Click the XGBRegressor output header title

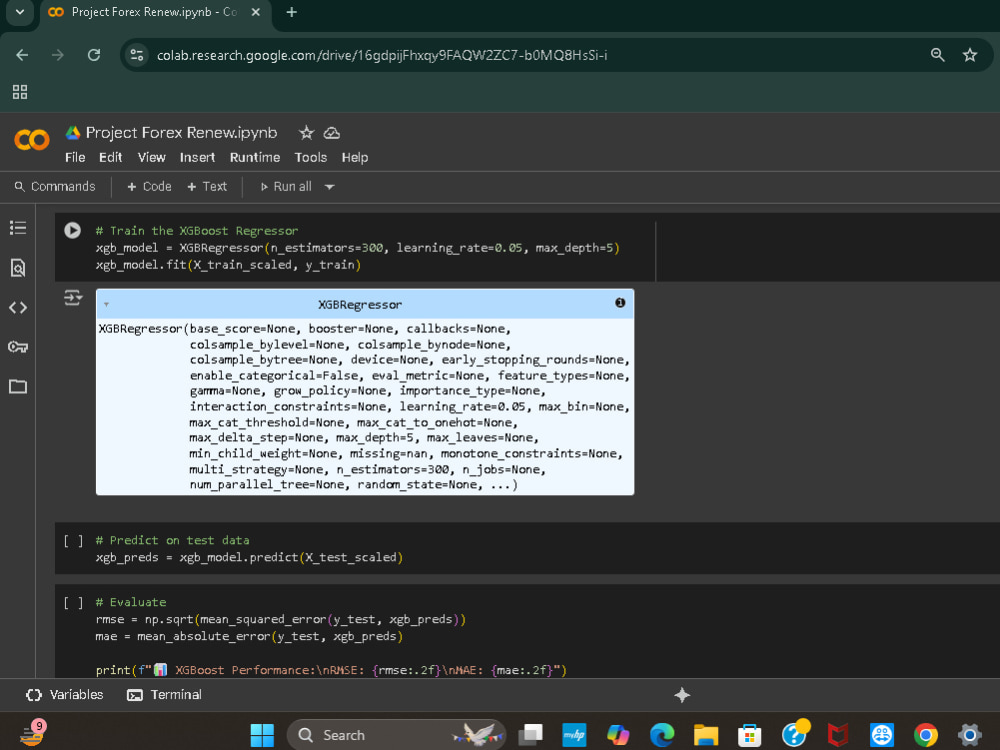point(360,305)
